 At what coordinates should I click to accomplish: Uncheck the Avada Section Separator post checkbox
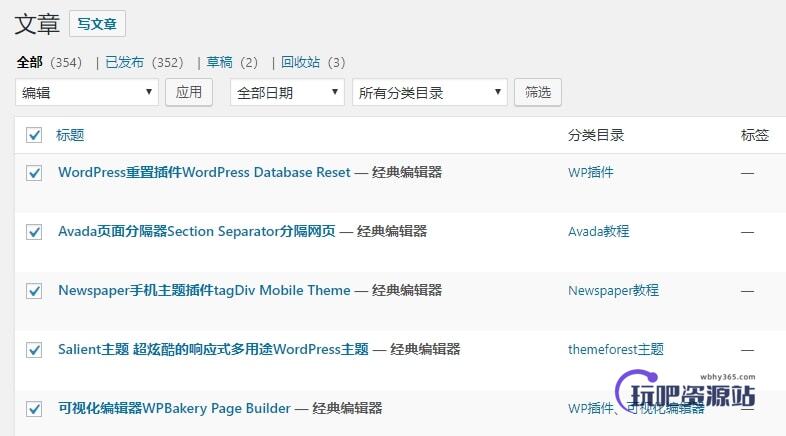pyautogui.click(x=34, y=232)
